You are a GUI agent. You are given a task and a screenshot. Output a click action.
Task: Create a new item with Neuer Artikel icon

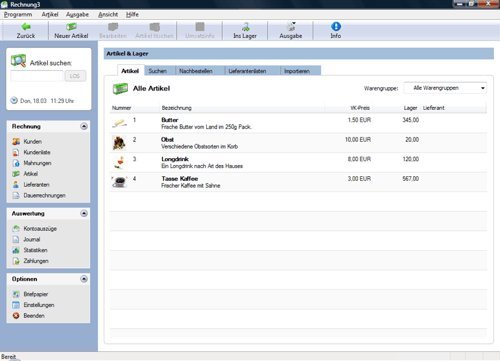click(71, 27)
